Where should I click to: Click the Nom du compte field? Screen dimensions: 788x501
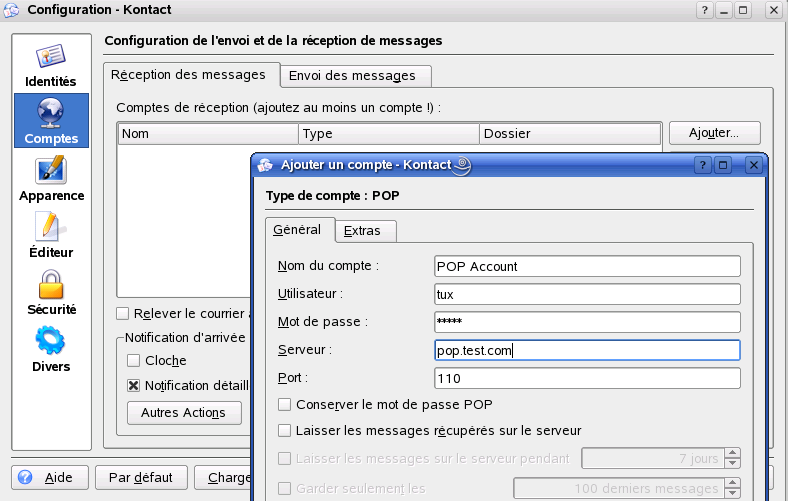coord(587,266)
